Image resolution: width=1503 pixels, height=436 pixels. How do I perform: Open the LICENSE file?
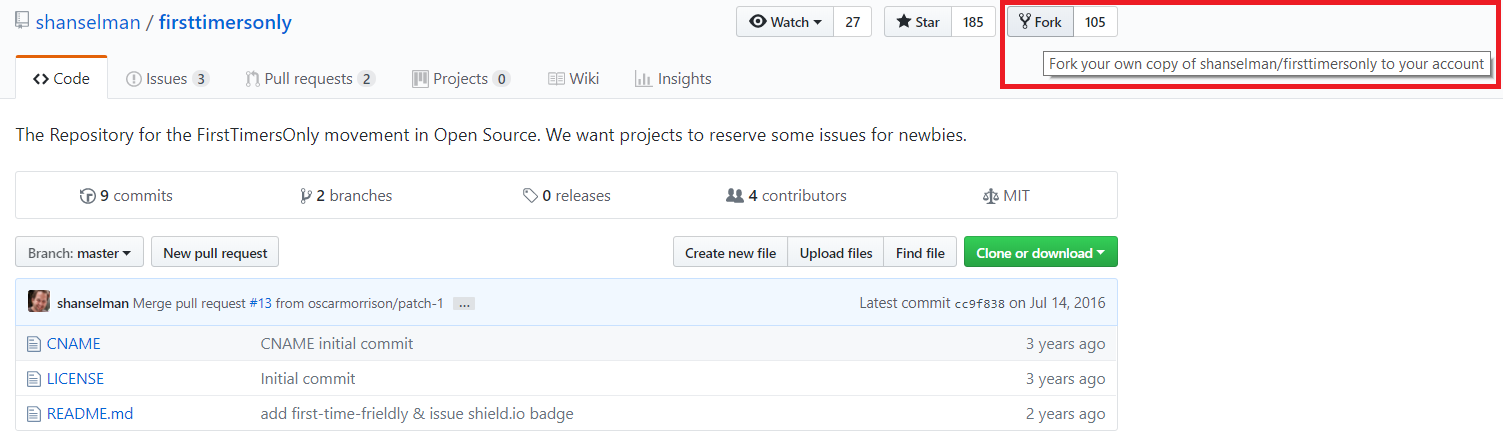pyautogui.click(x=75, y=379)
